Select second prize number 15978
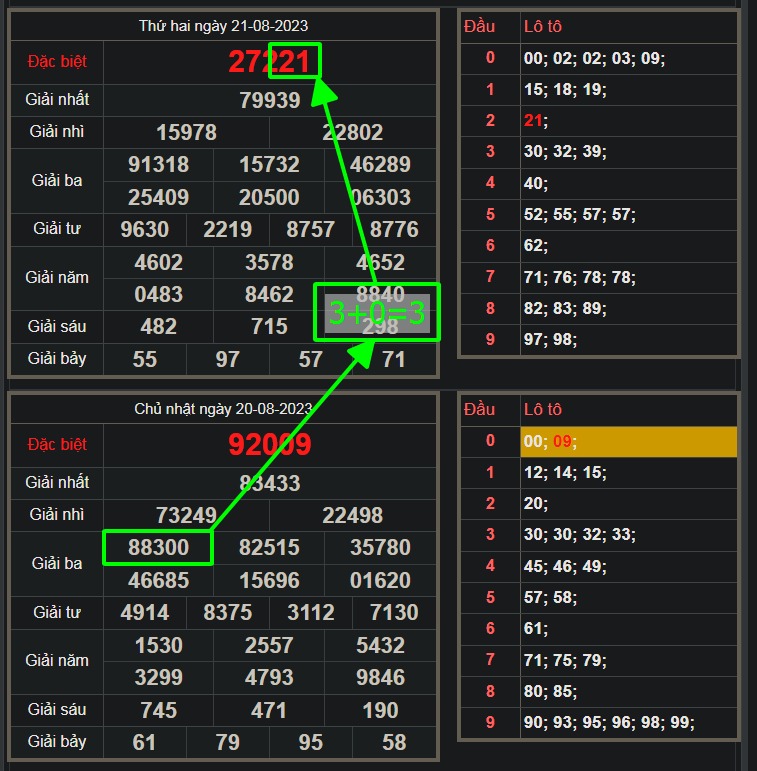757x771 pixels. coord(186,132)
